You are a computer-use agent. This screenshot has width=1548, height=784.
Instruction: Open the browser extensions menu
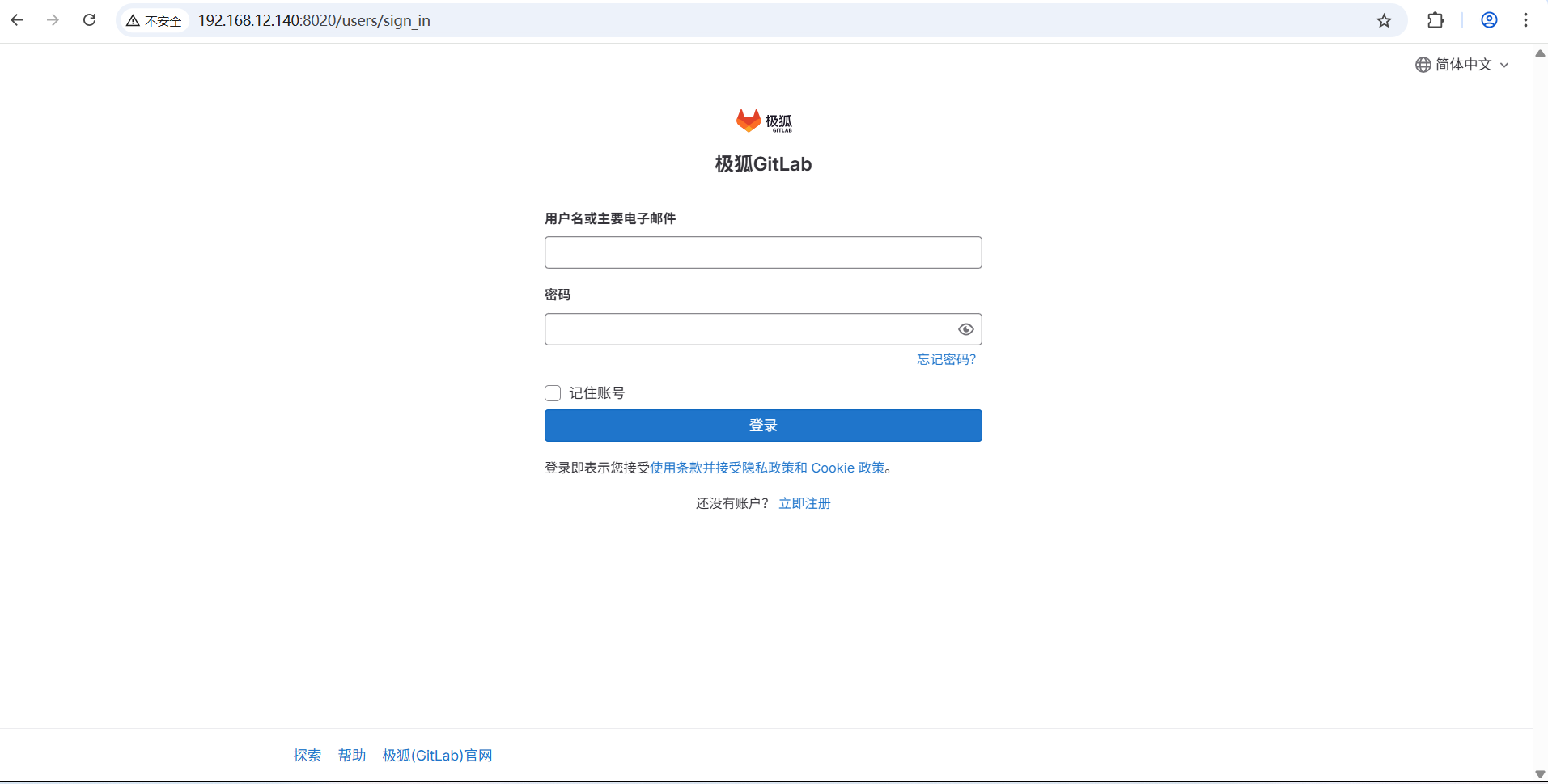[1436, 20]
